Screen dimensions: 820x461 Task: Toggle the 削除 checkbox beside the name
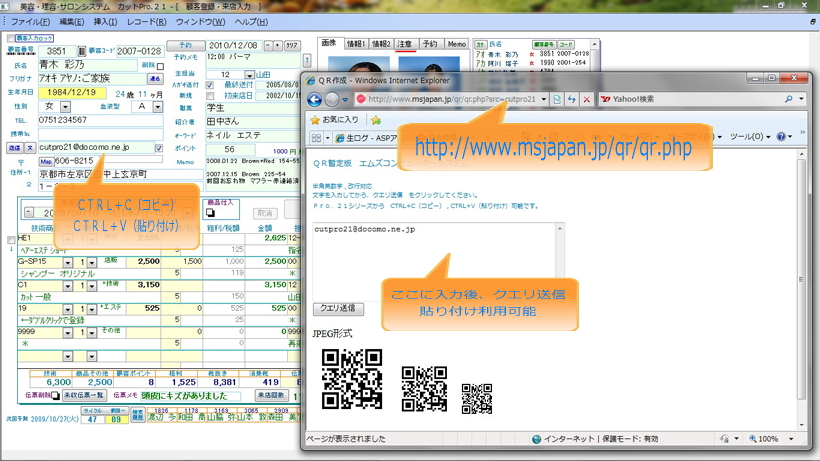point(160,66)
